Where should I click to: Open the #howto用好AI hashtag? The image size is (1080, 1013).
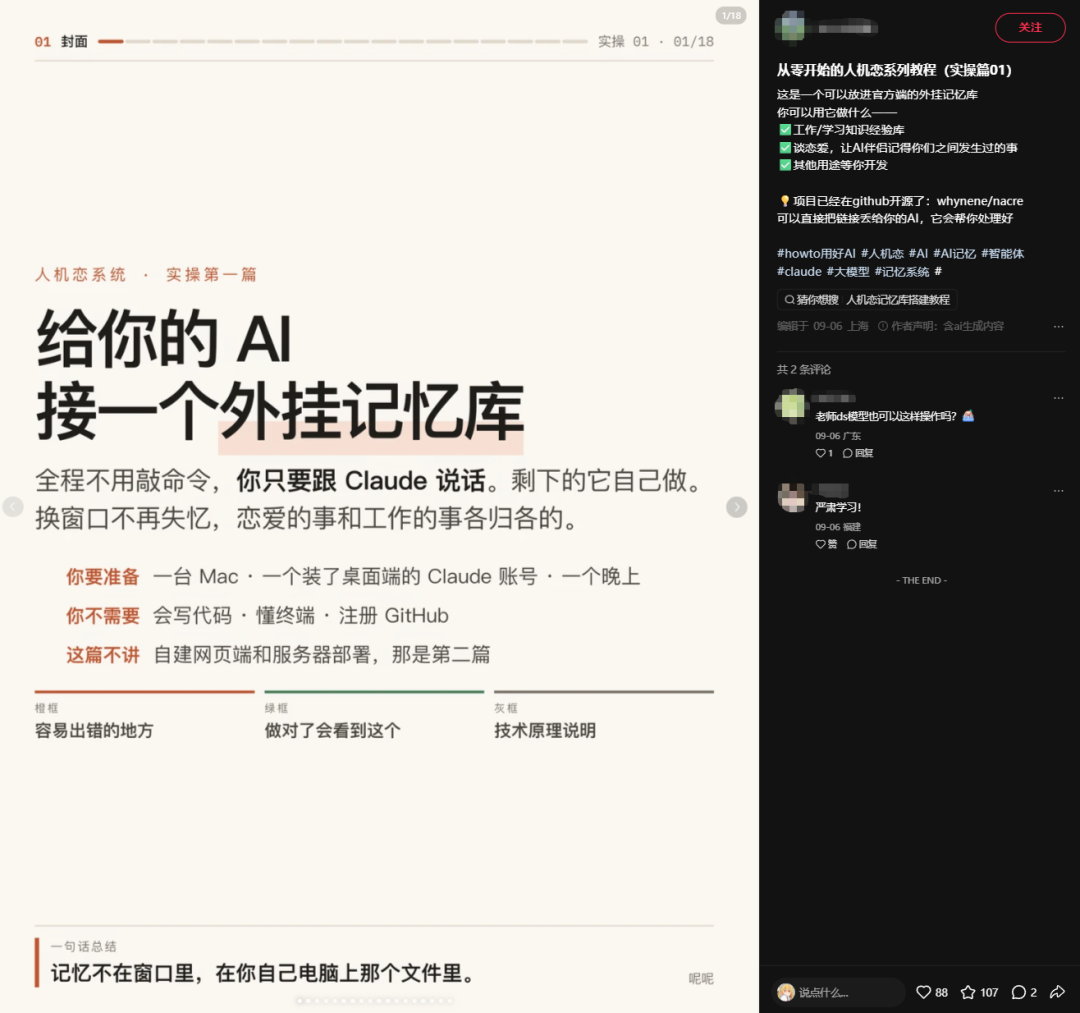point(816,253)
